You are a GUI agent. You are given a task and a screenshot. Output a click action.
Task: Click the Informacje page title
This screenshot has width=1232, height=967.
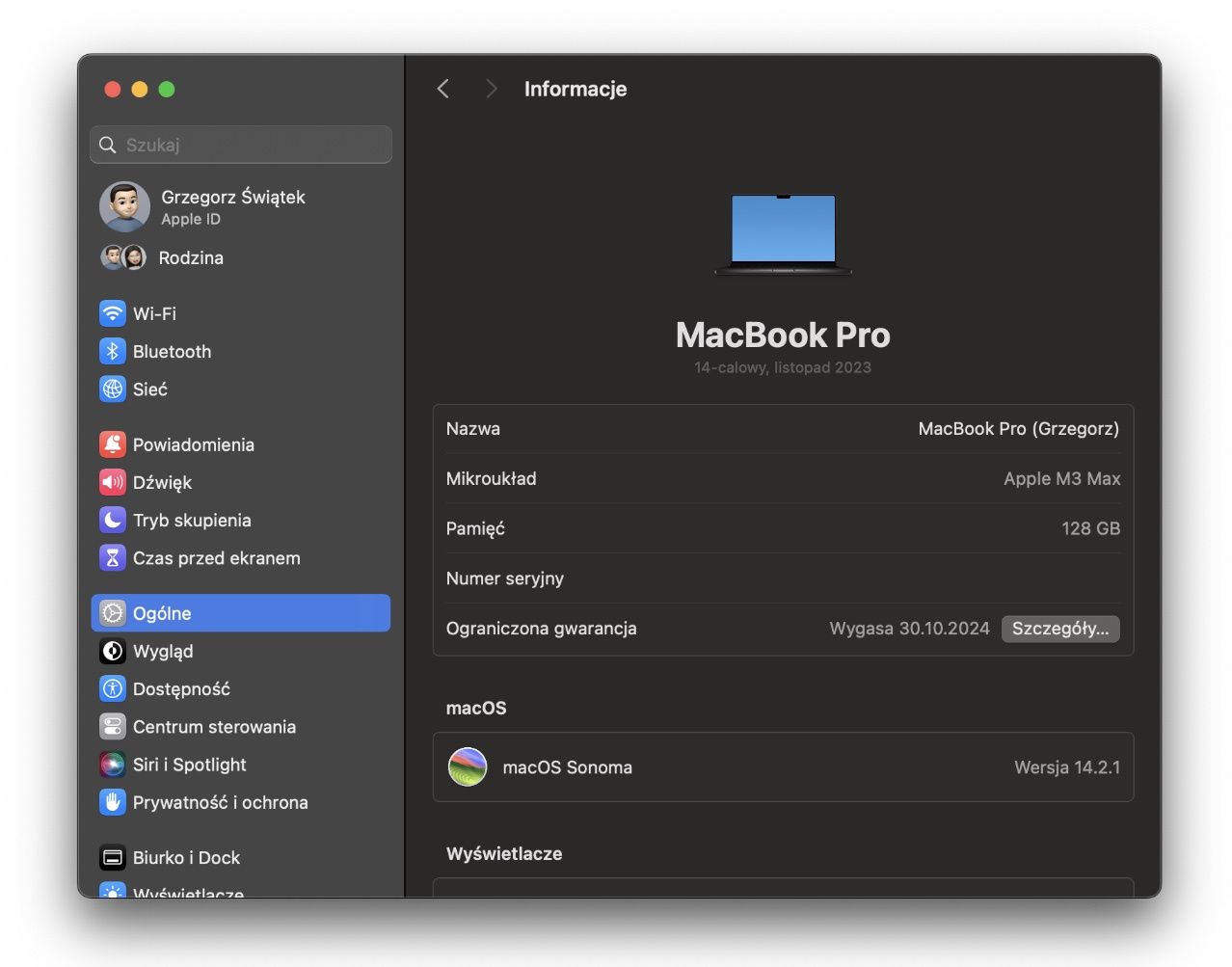tap(576, 89)
